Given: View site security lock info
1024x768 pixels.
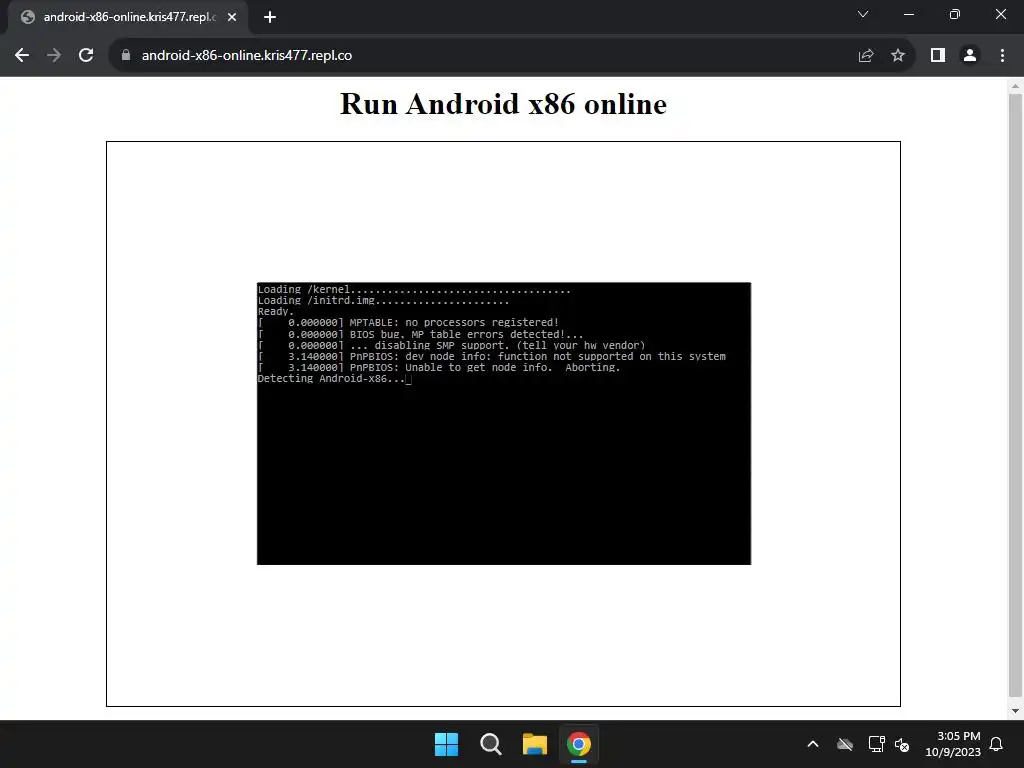Looking at the screenshot, I should (x=126, y=56).
